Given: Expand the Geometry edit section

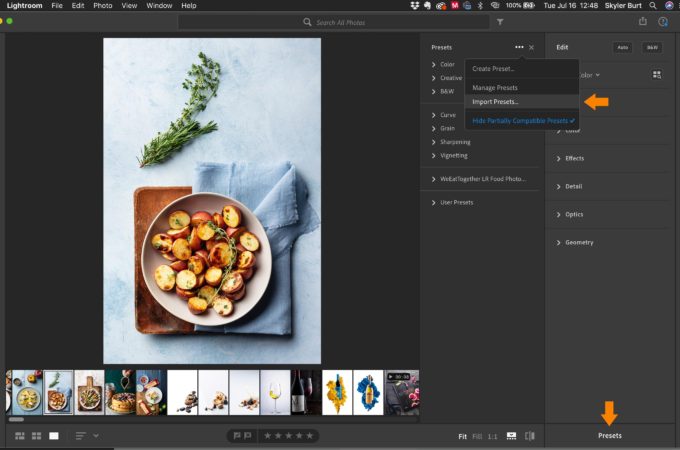Looking at the screenshot, I should point(575,243).
